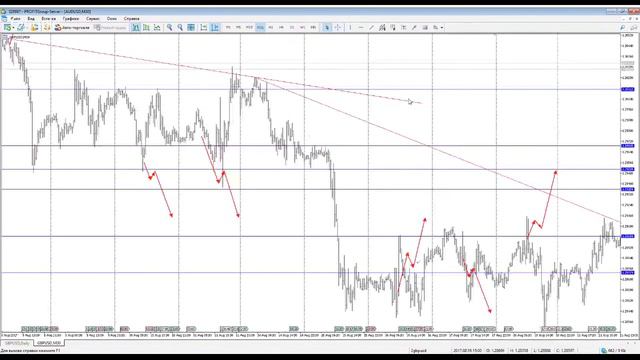
Task: Open the search icon at toolbar right
Action: tap(622, 27)
